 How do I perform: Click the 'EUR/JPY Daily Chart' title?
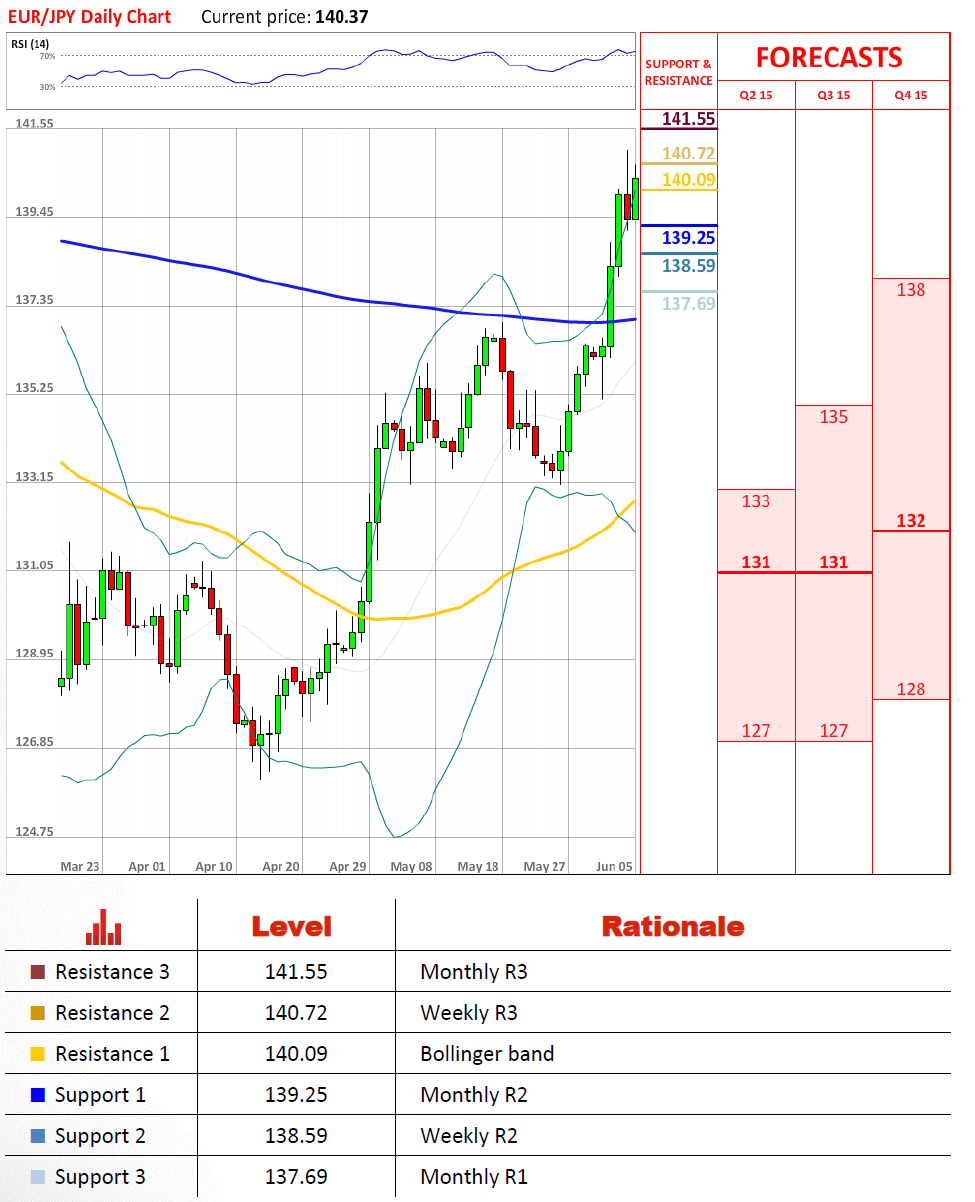point(90,17)
